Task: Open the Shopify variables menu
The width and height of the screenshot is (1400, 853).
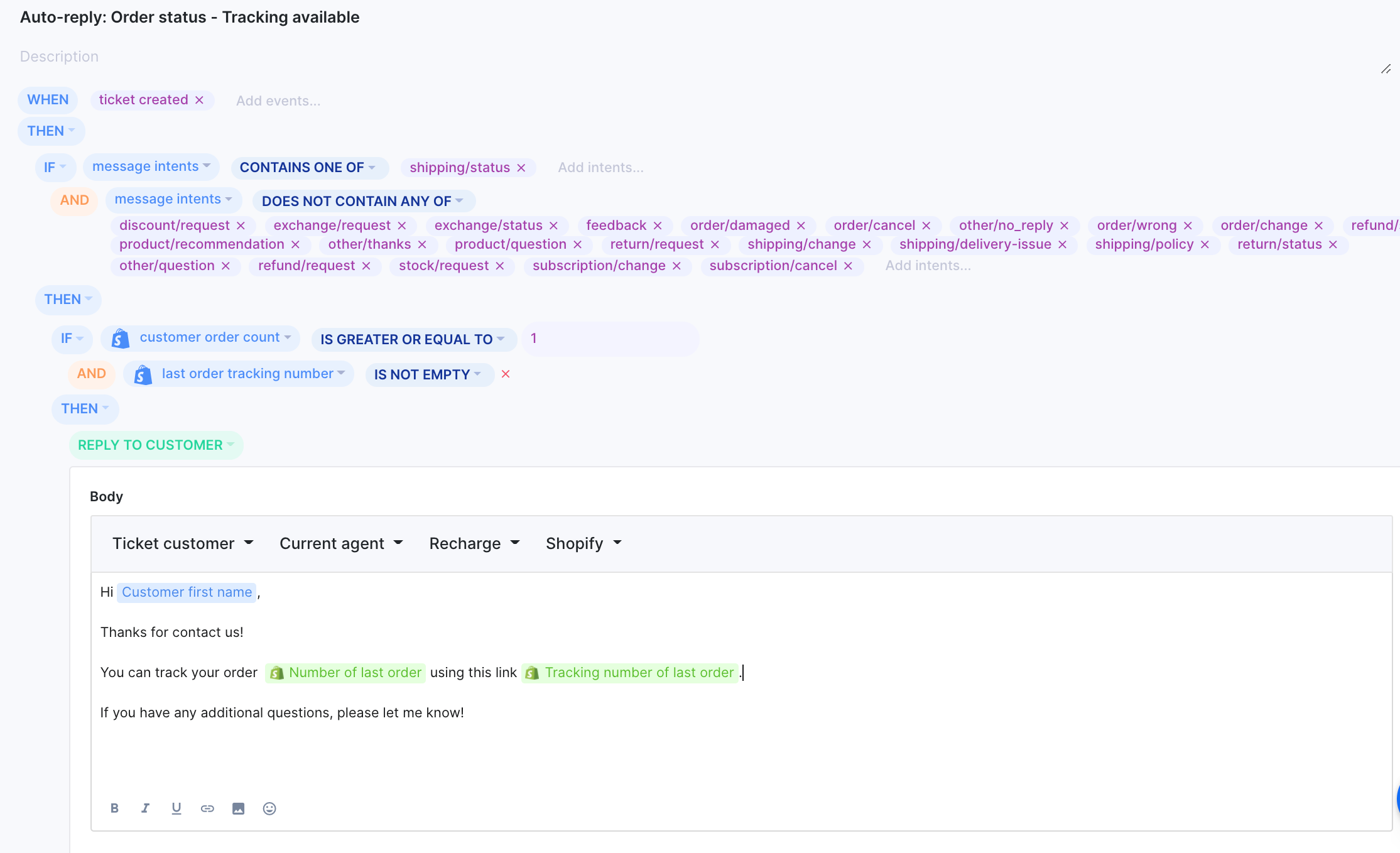Action: pyautogui.click(x=583, y=543)
